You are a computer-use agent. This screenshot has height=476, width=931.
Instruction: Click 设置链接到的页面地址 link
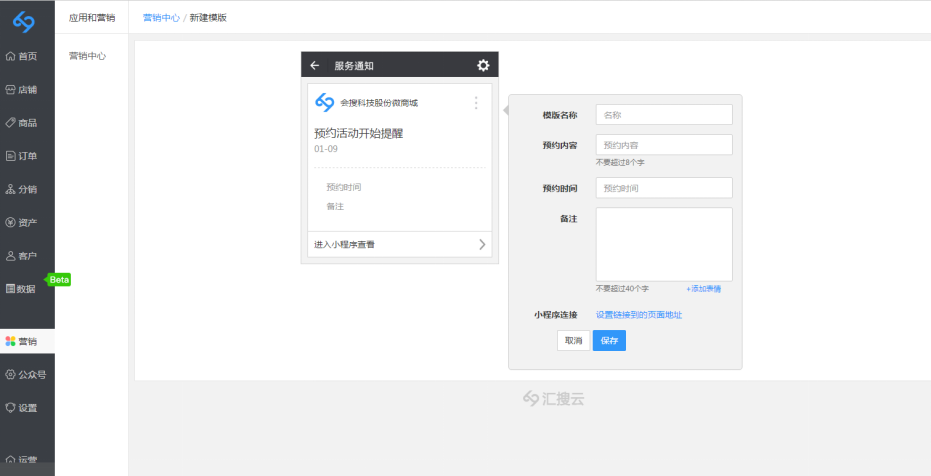(x=639, y=315)
